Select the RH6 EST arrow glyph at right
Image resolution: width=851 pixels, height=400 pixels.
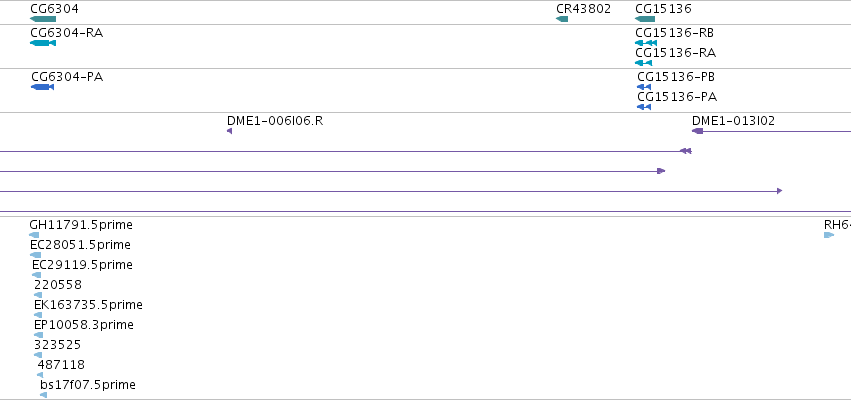(x=829, y=235)
